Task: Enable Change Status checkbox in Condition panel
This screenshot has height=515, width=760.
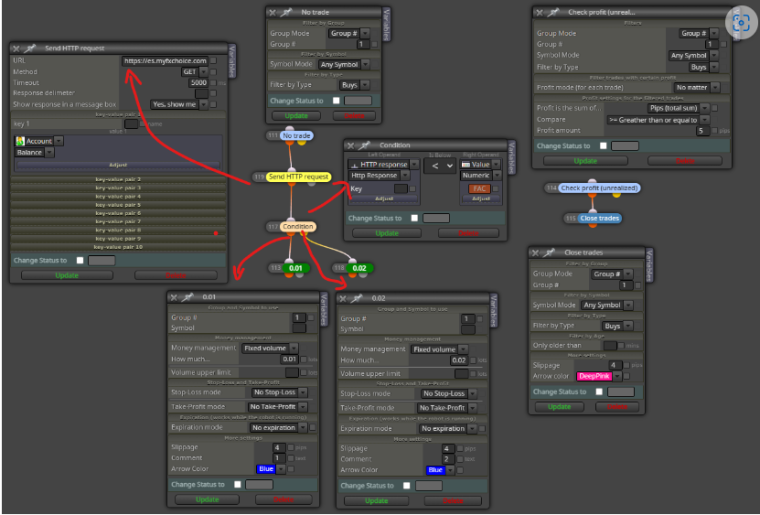Action: coord(414,218)
